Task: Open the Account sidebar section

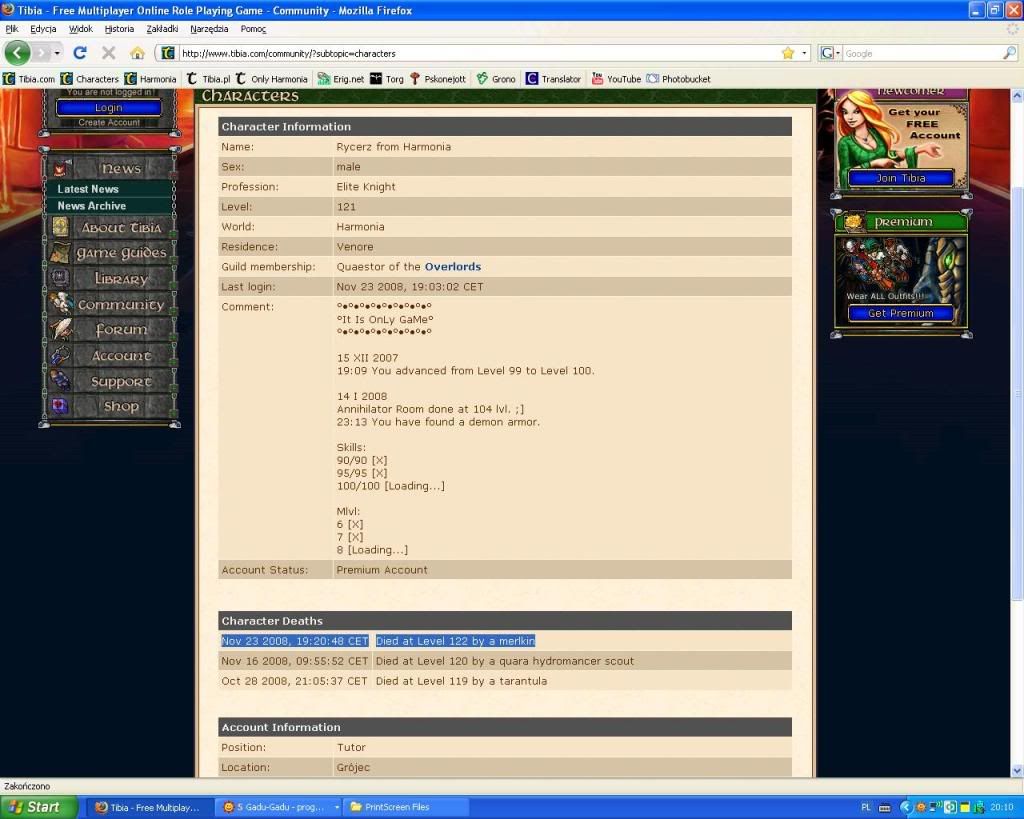Action: [x=109, y=355]
